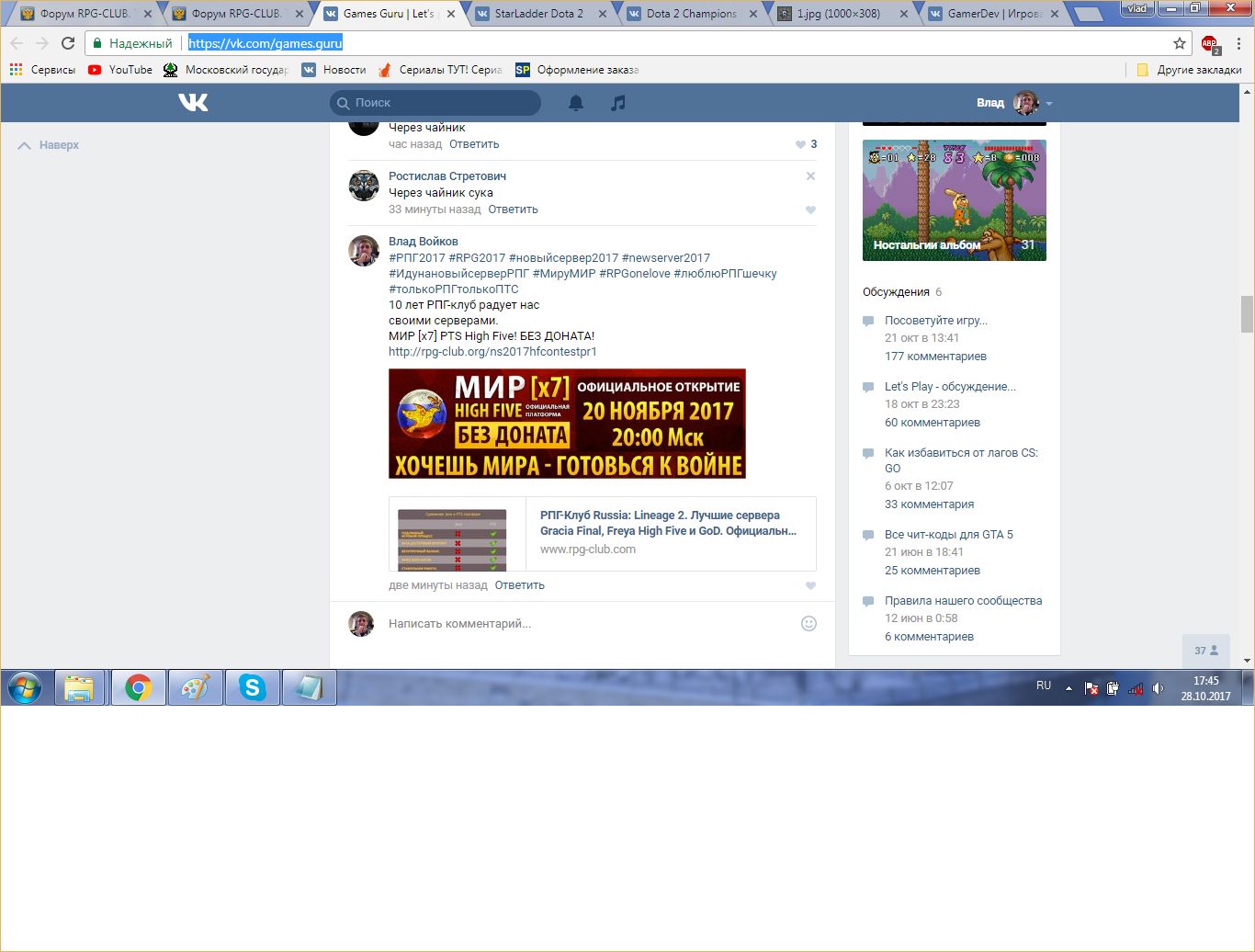Open the Владa profile dropdown menu

tap(1014, 103)
